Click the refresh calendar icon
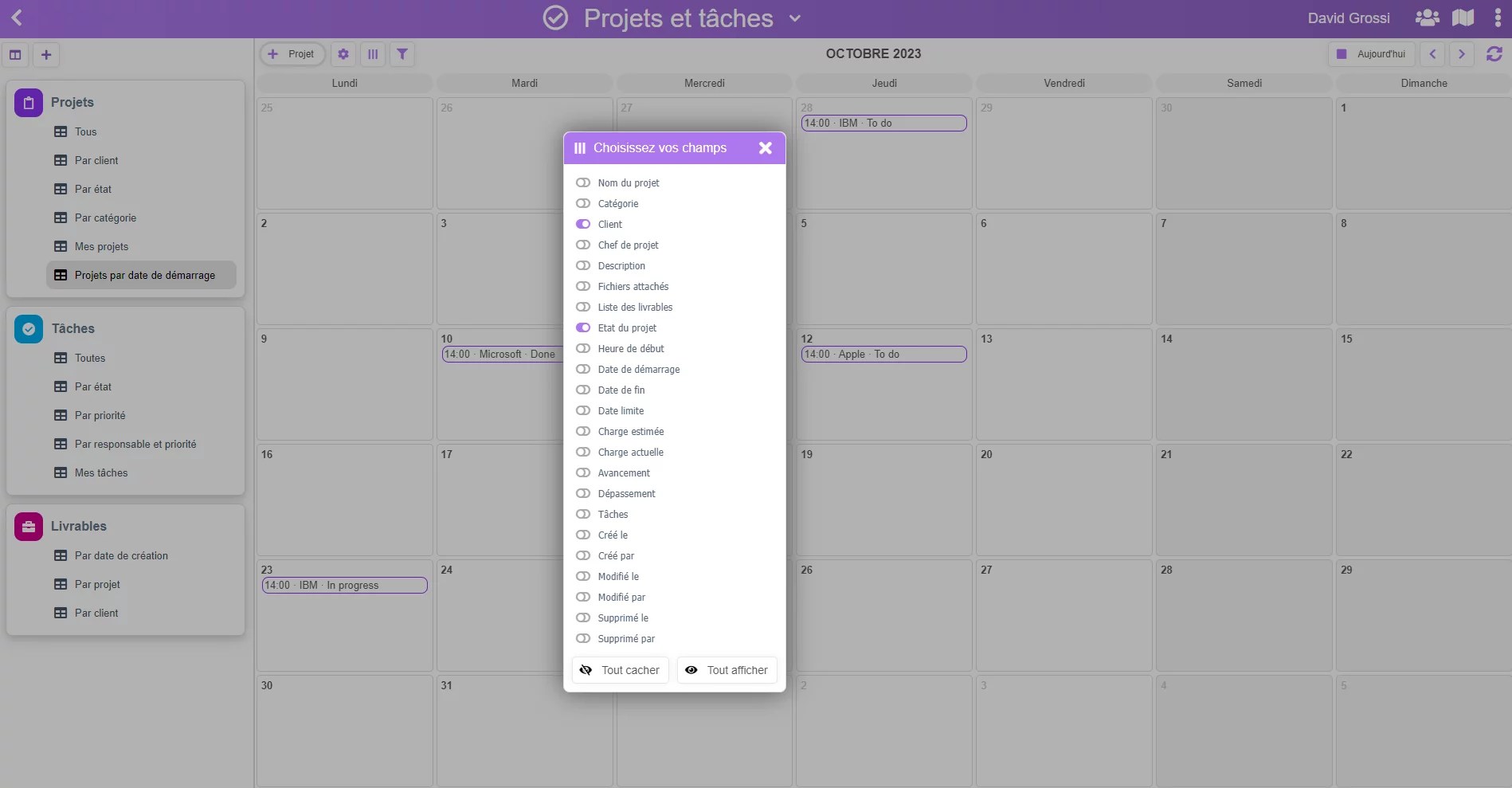The image size is (1512, 788). click(1494, 54)
